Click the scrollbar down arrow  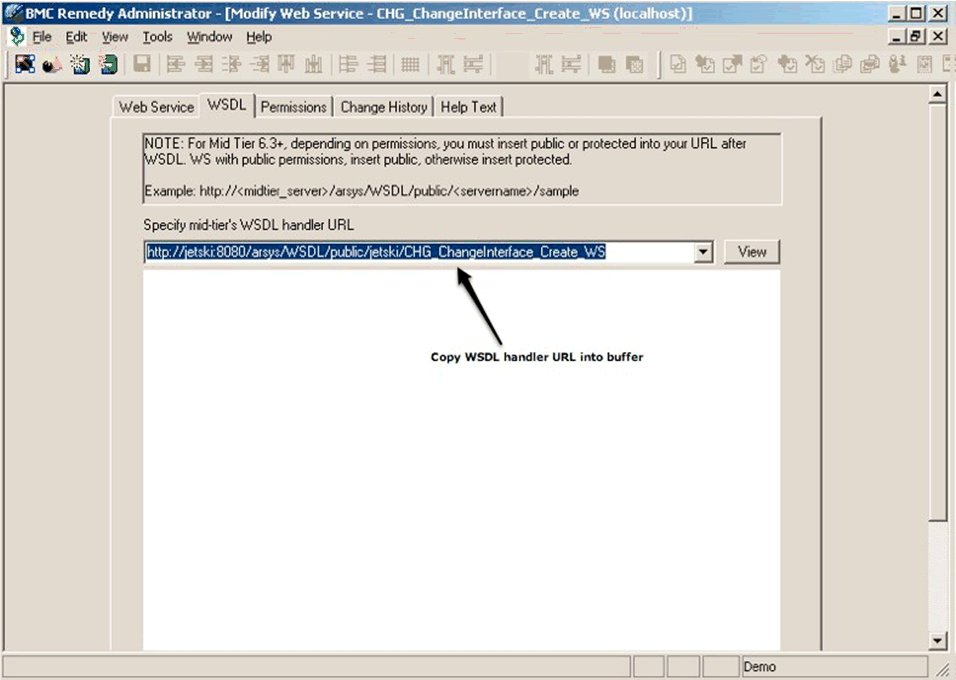pos(938,640)
